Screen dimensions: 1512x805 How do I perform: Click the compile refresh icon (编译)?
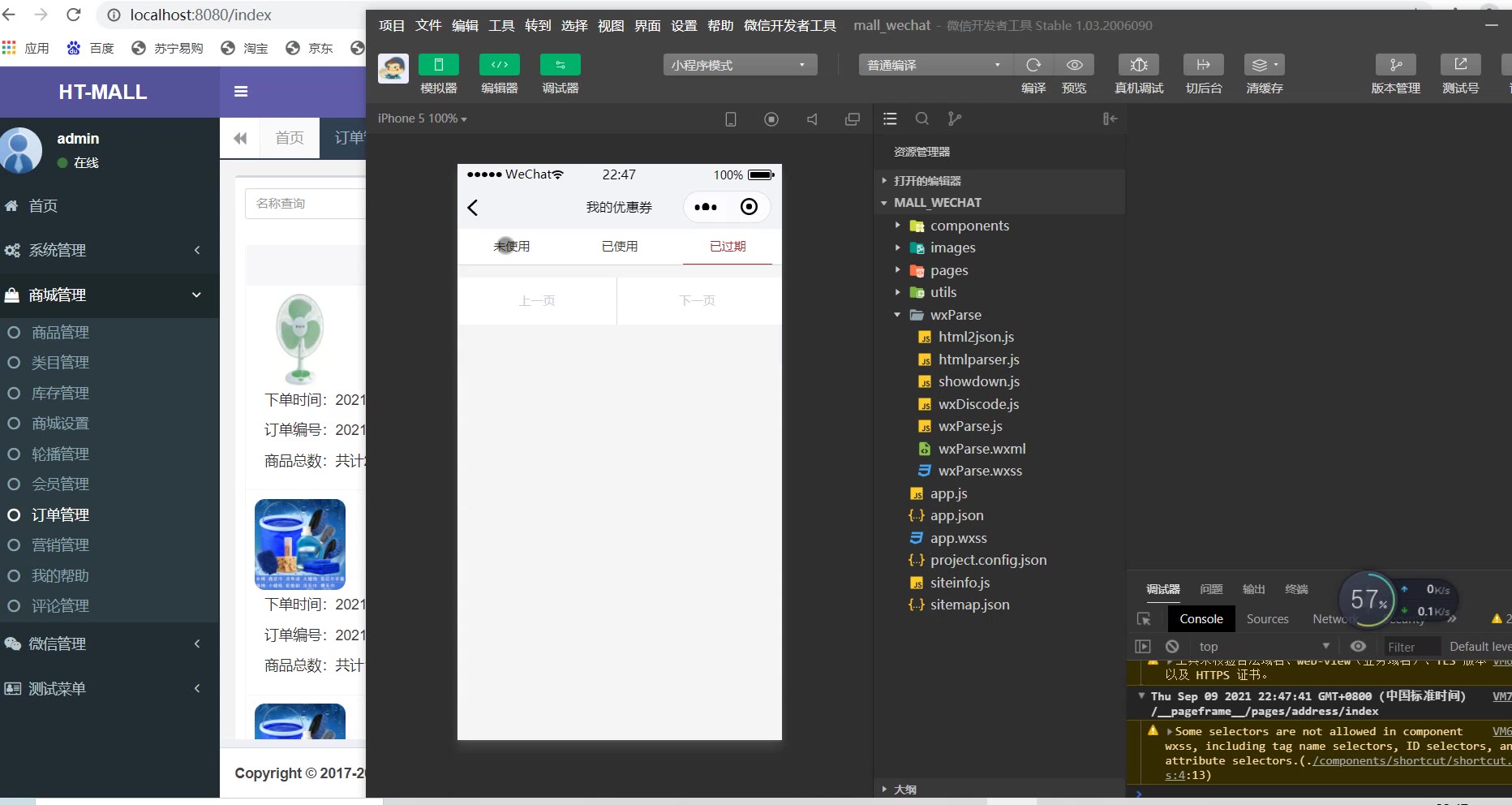(1033, 65)
